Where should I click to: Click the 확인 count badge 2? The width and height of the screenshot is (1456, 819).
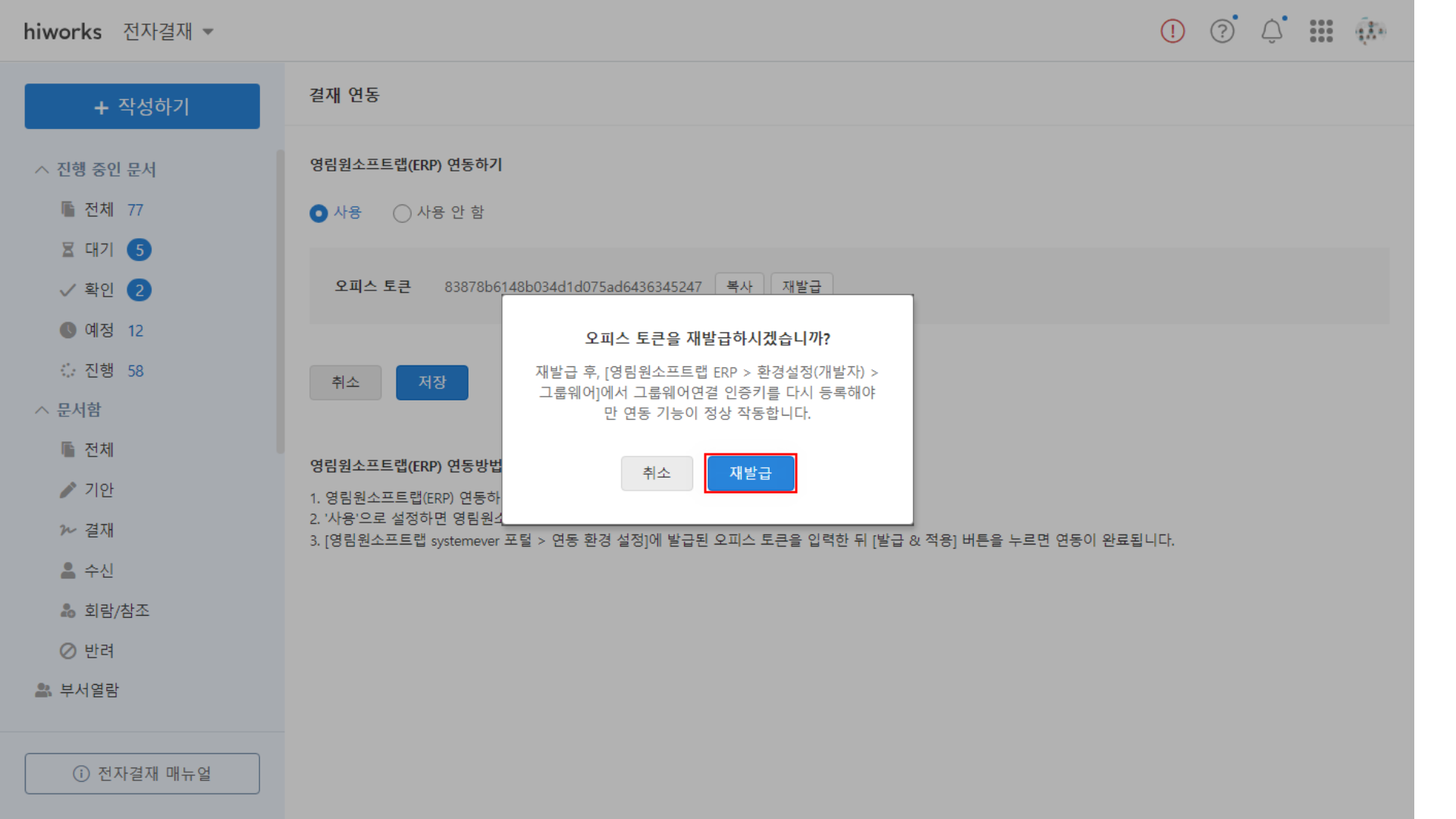[140, 290]
